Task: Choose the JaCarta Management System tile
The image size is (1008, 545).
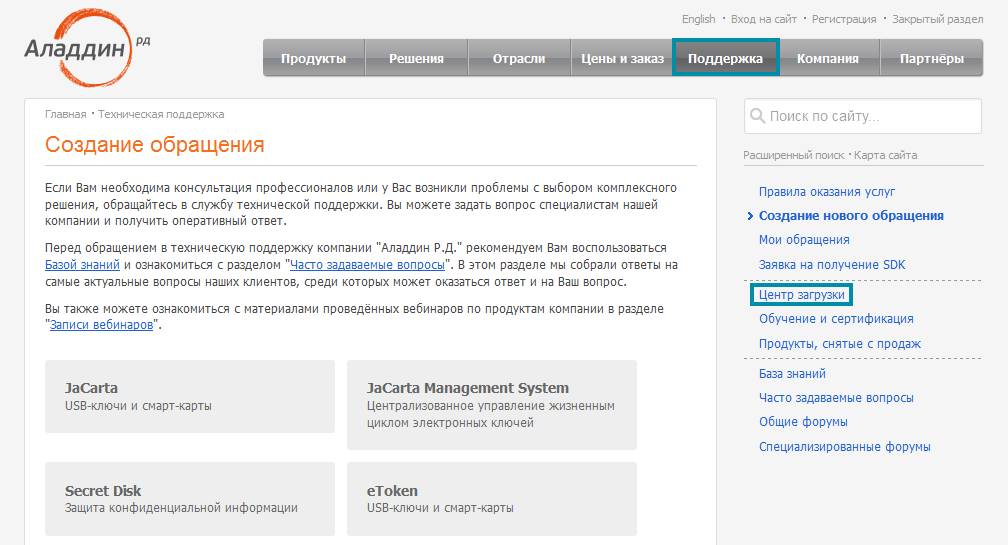Action: [x=491, y=404]
